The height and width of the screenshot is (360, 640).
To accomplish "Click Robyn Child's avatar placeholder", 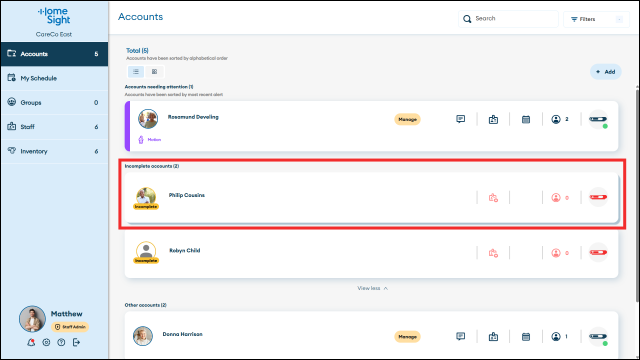I will (146, 251).
